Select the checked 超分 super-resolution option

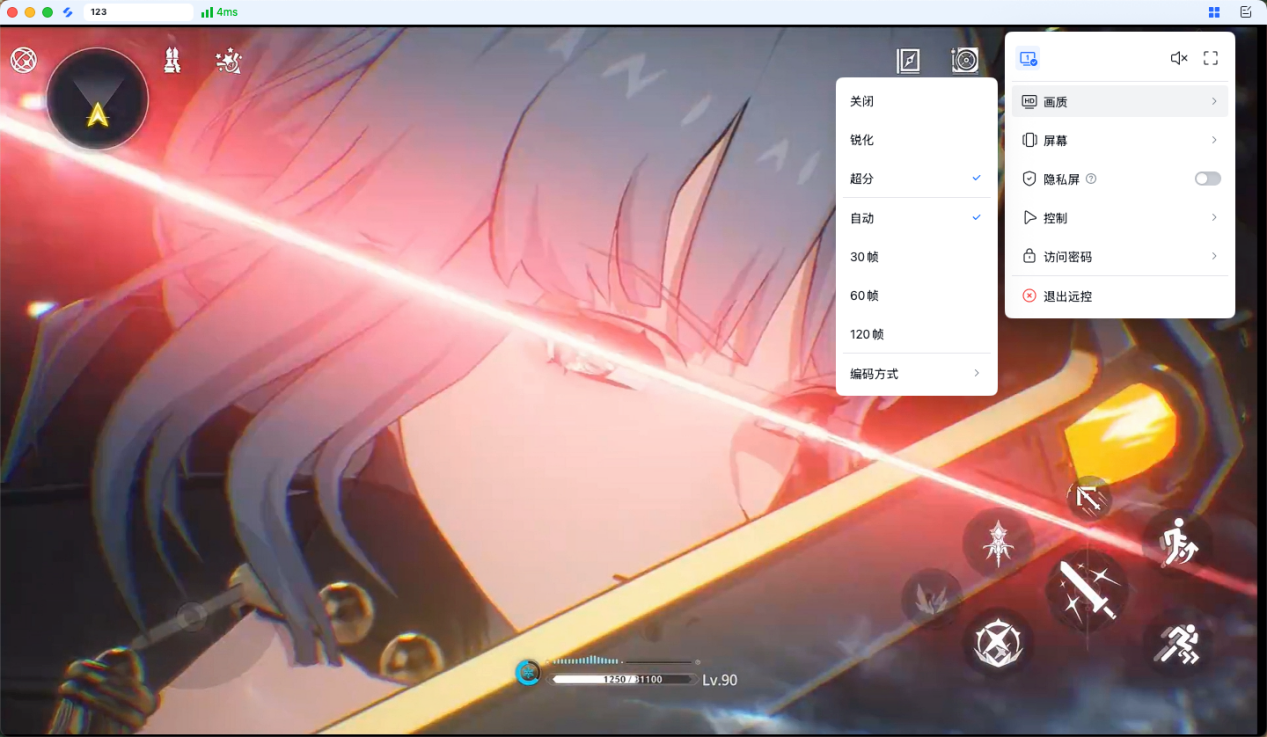tap(916, 178)
